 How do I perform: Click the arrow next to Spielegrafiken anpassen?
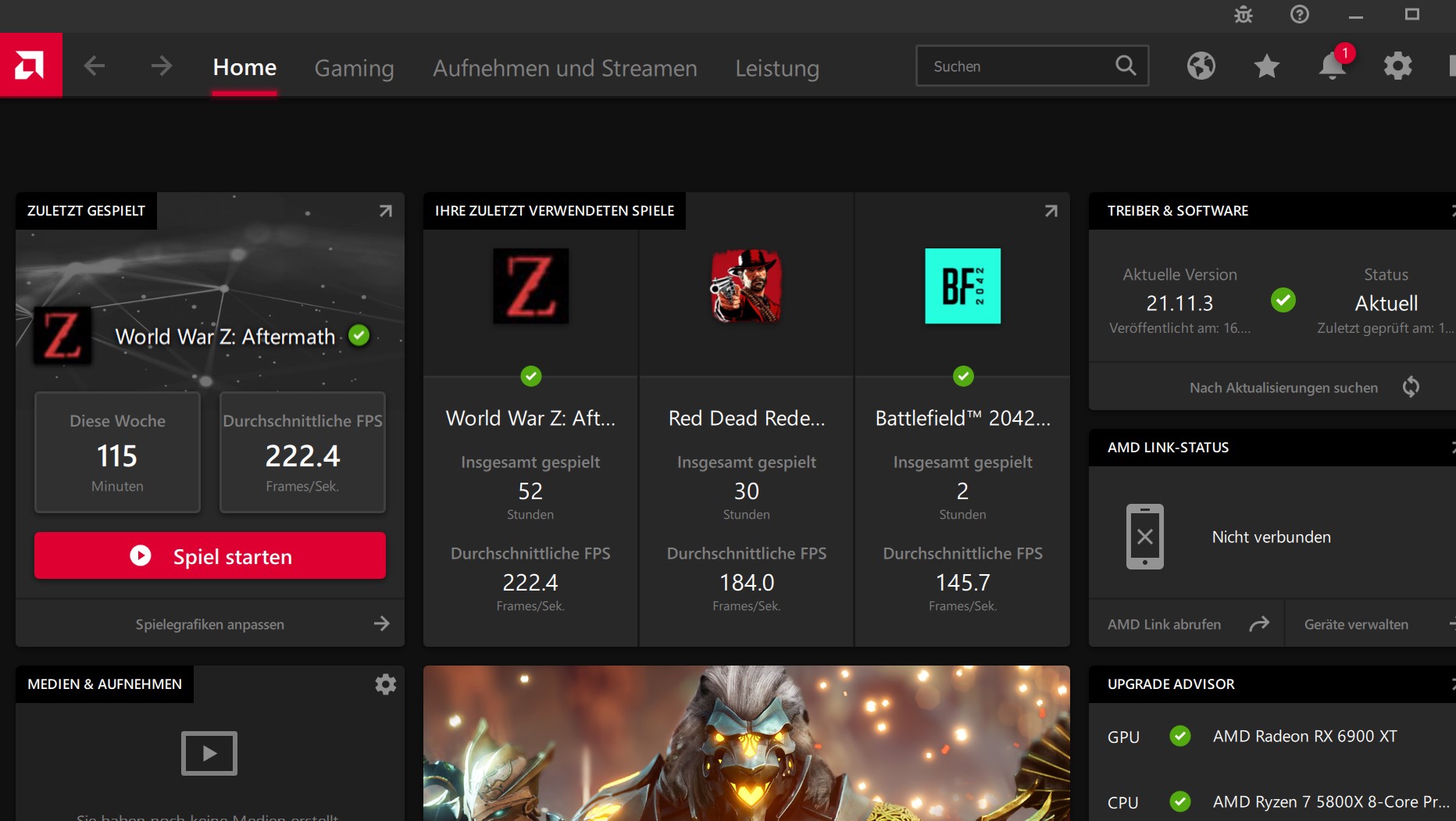[381, 623]
